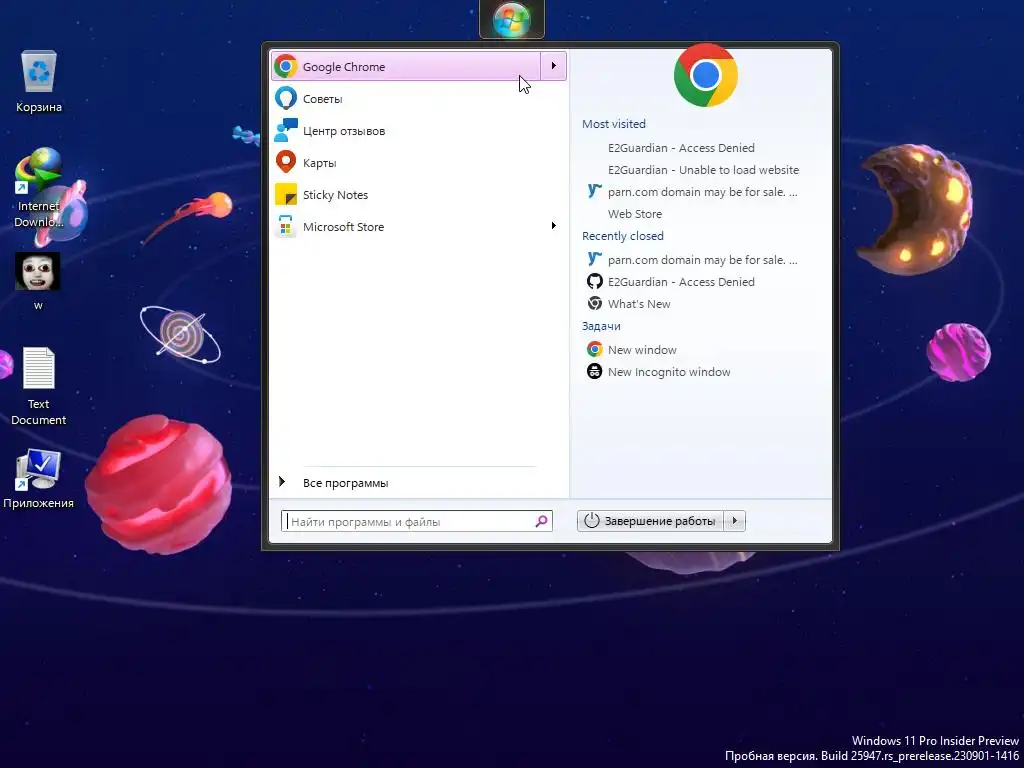Click the Sticky Notes yellow icon
Viewport: 1024px width, 768px height.
point(285,195)
